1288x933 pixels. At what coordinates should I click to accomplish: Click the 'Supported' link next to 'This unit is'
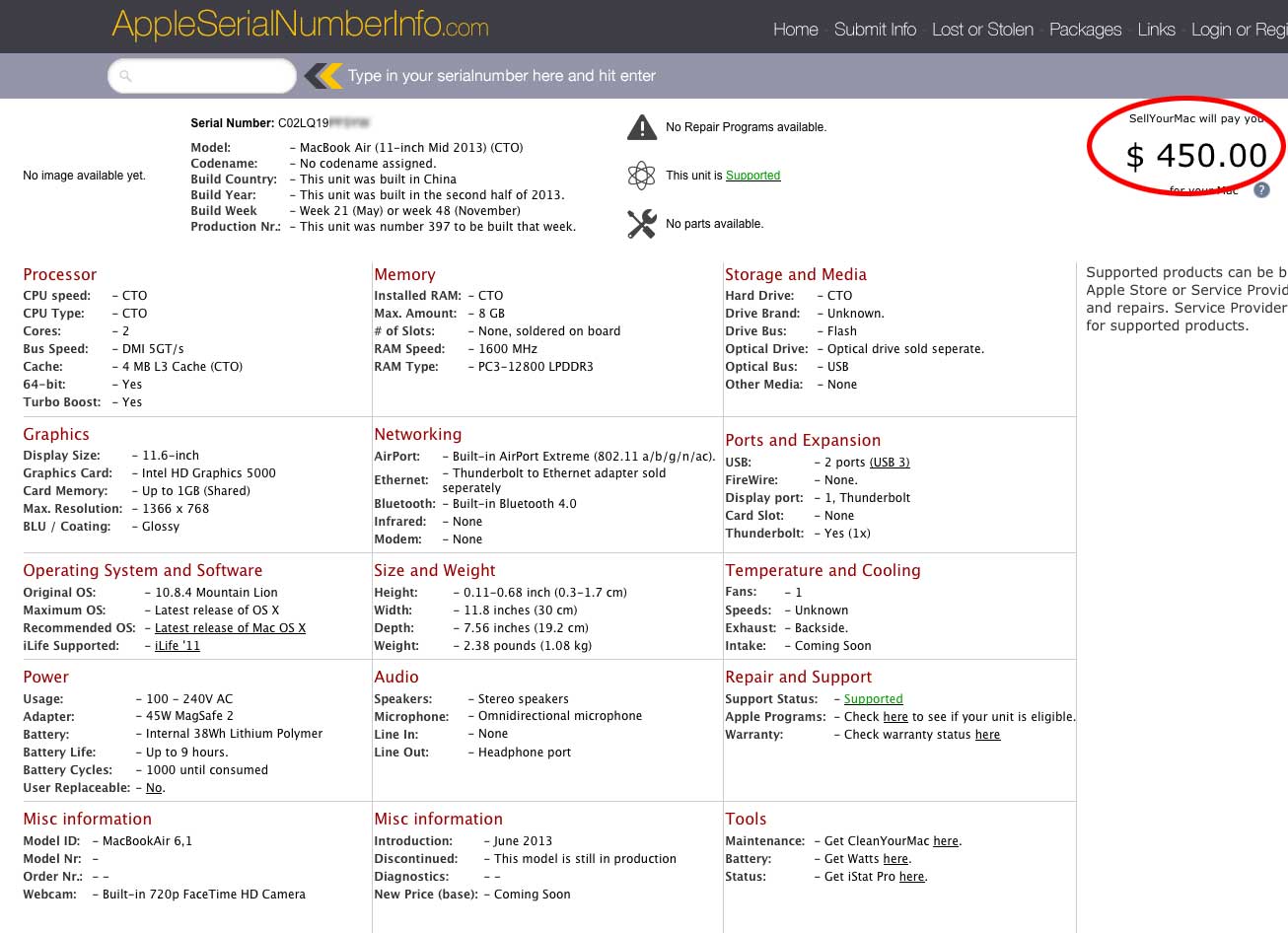pos(752,176)
